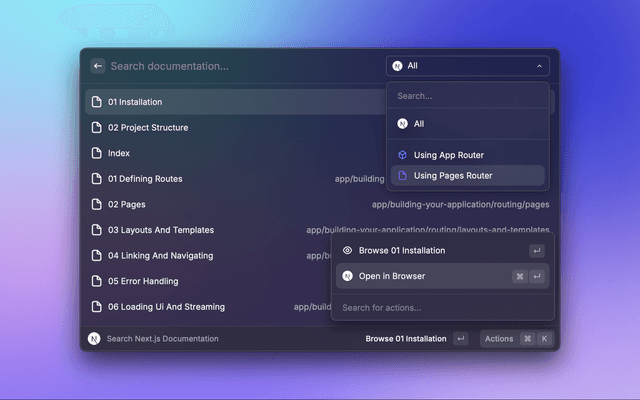The height and width of the screenshot is (400, 640).
Task: Collapse the All filter dropdown
Action: 466,66
